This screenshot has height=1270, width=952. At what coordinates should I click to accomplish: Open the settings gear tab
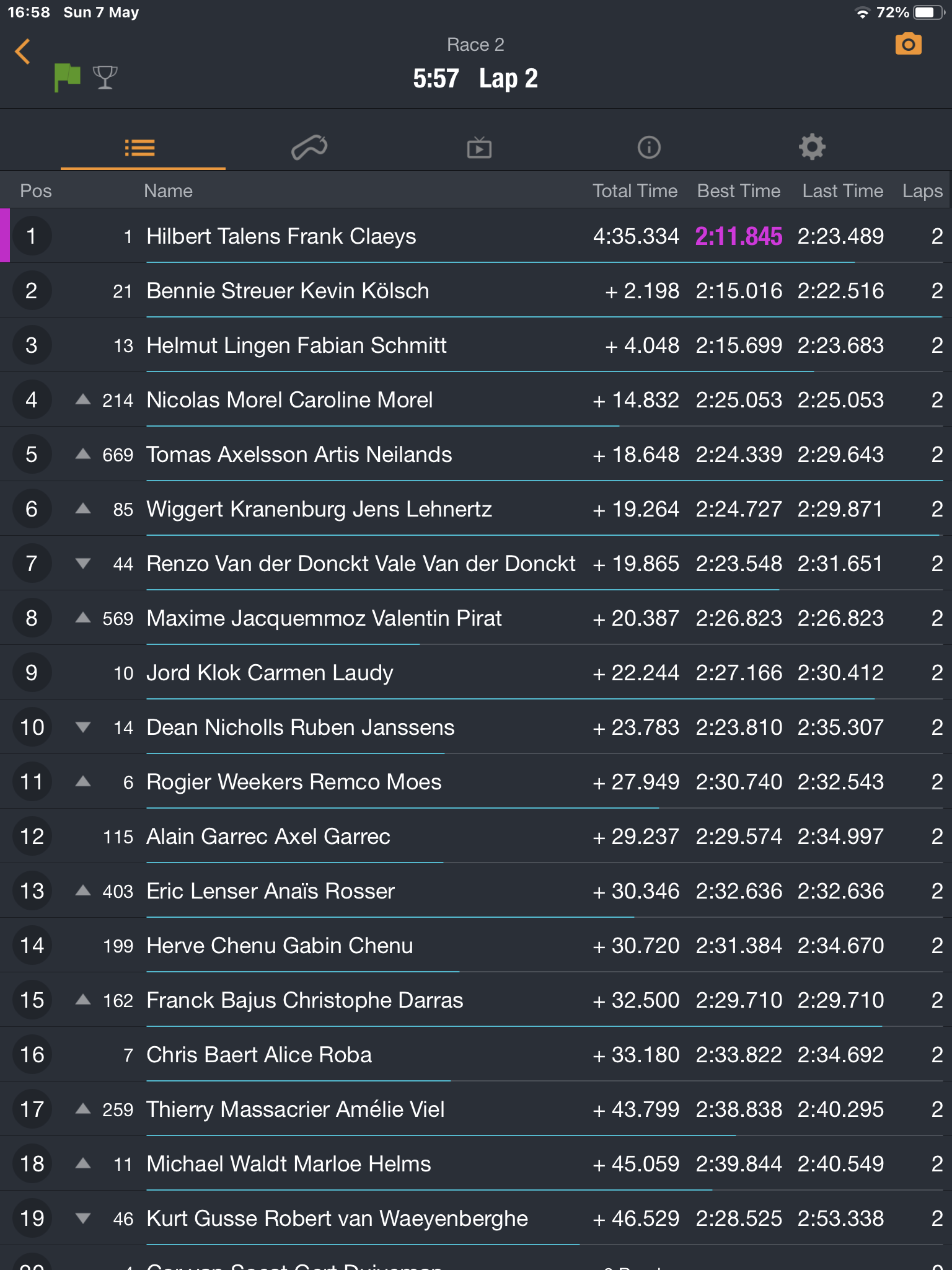click(x=812, y=148)
